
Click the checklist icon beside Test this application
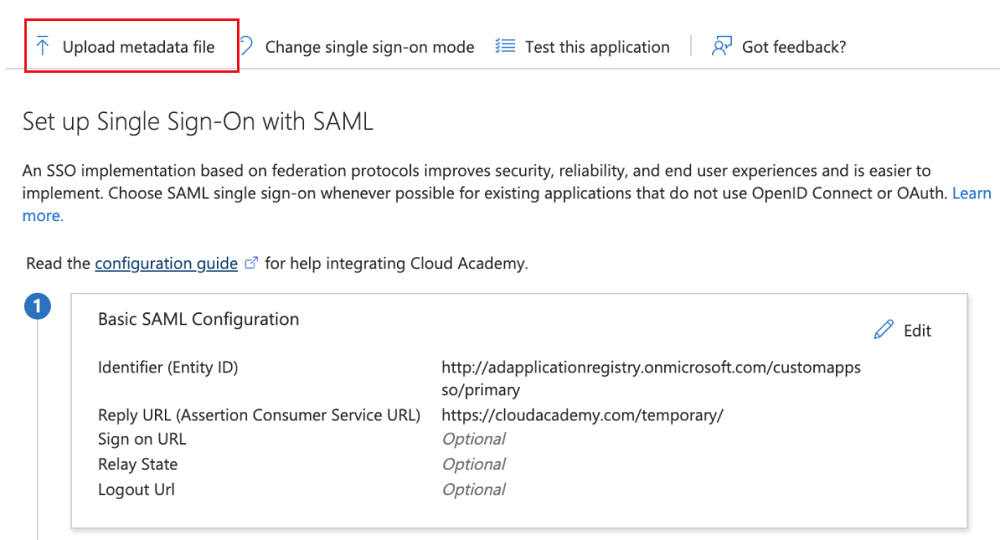(505, 46)
